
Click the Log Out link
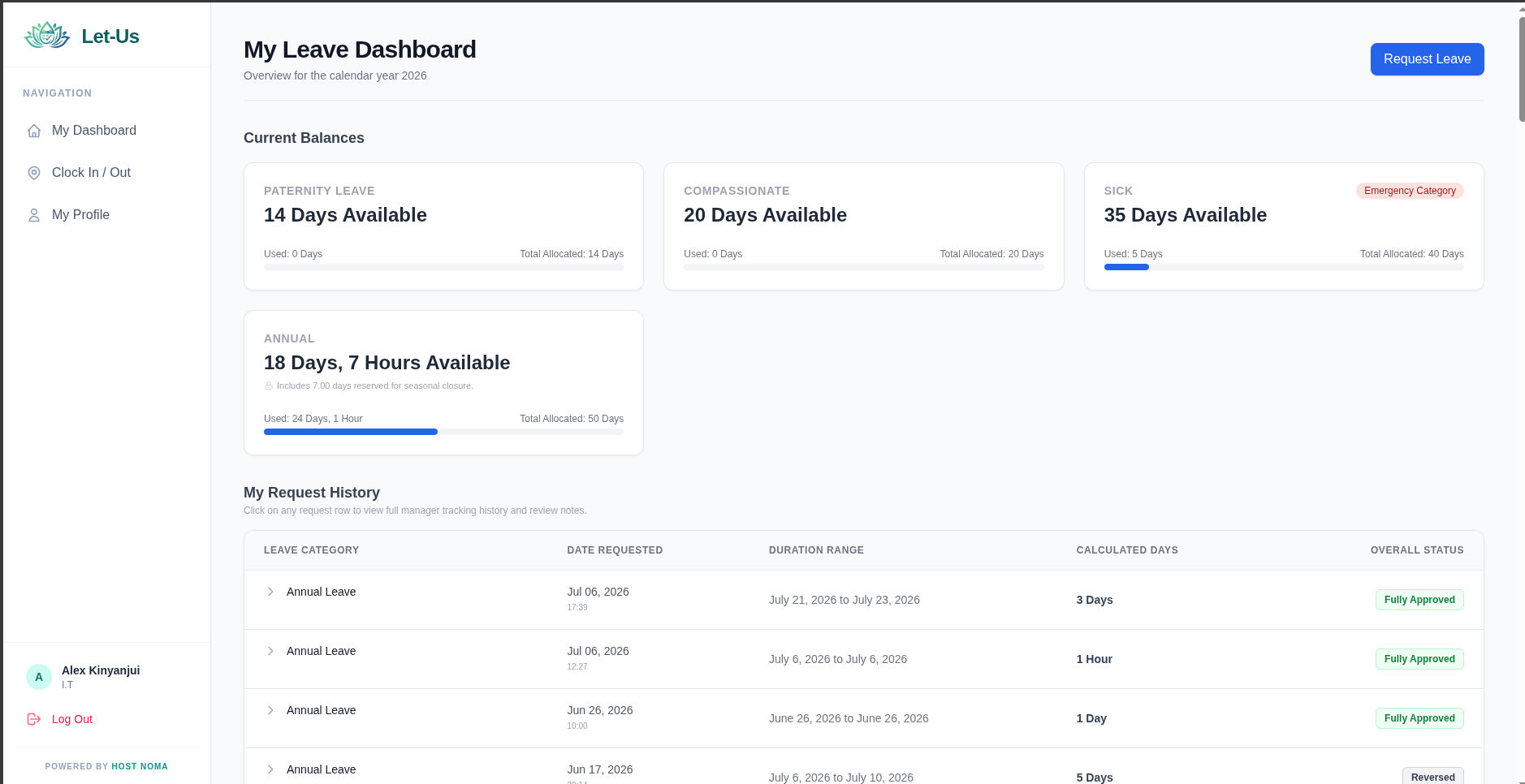coord(72,719)
